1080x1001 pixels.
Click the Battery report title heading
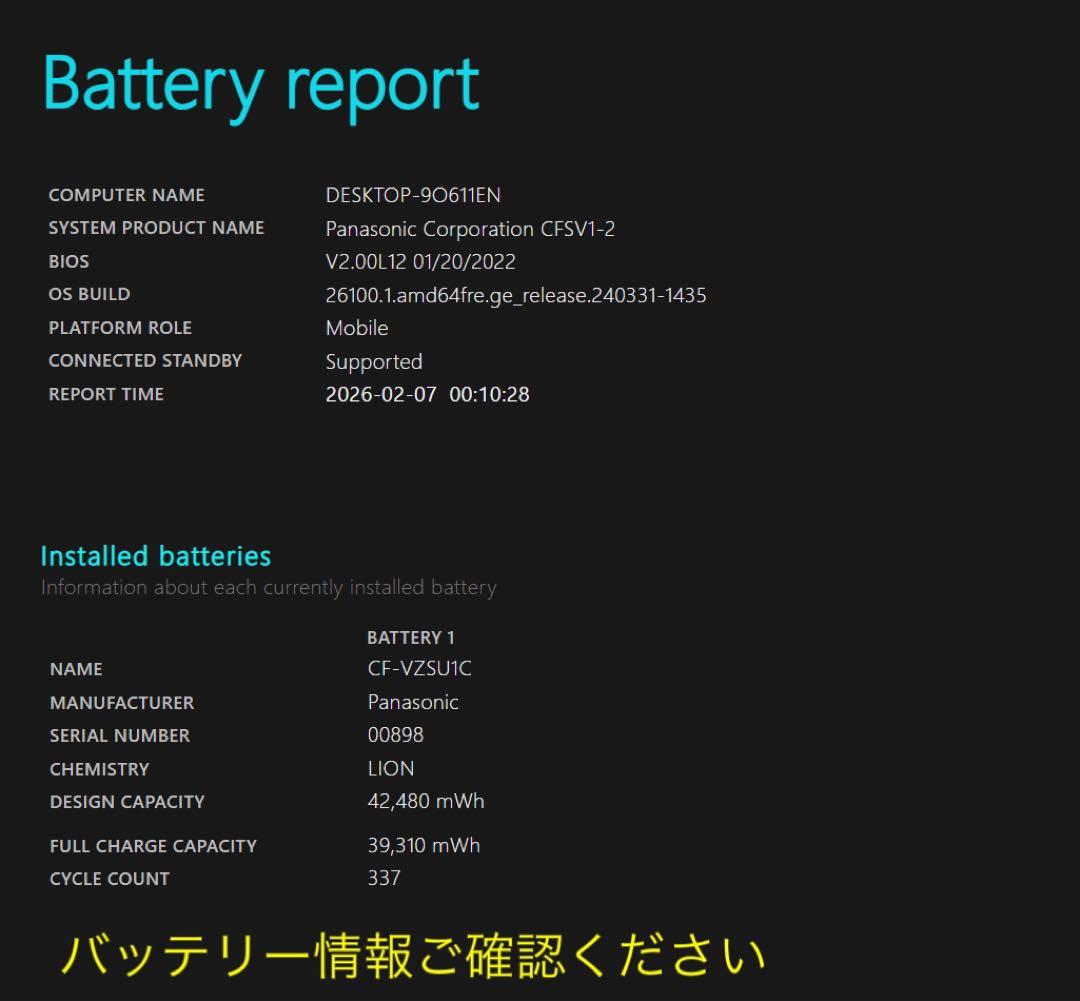[x=258, y=85]
